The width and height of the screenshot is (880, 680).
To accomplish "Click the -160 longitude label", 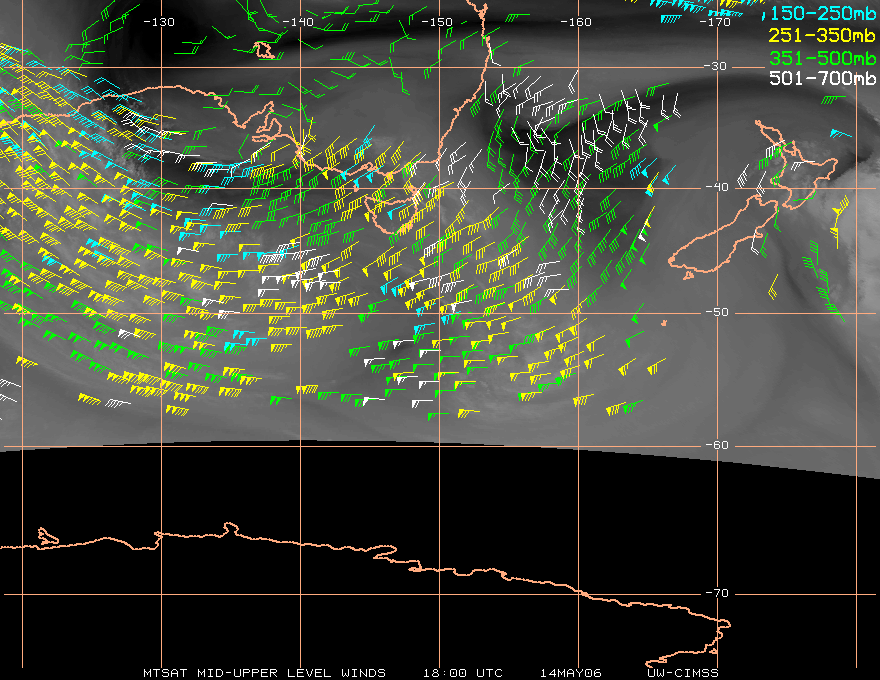I will pos(576,22).
